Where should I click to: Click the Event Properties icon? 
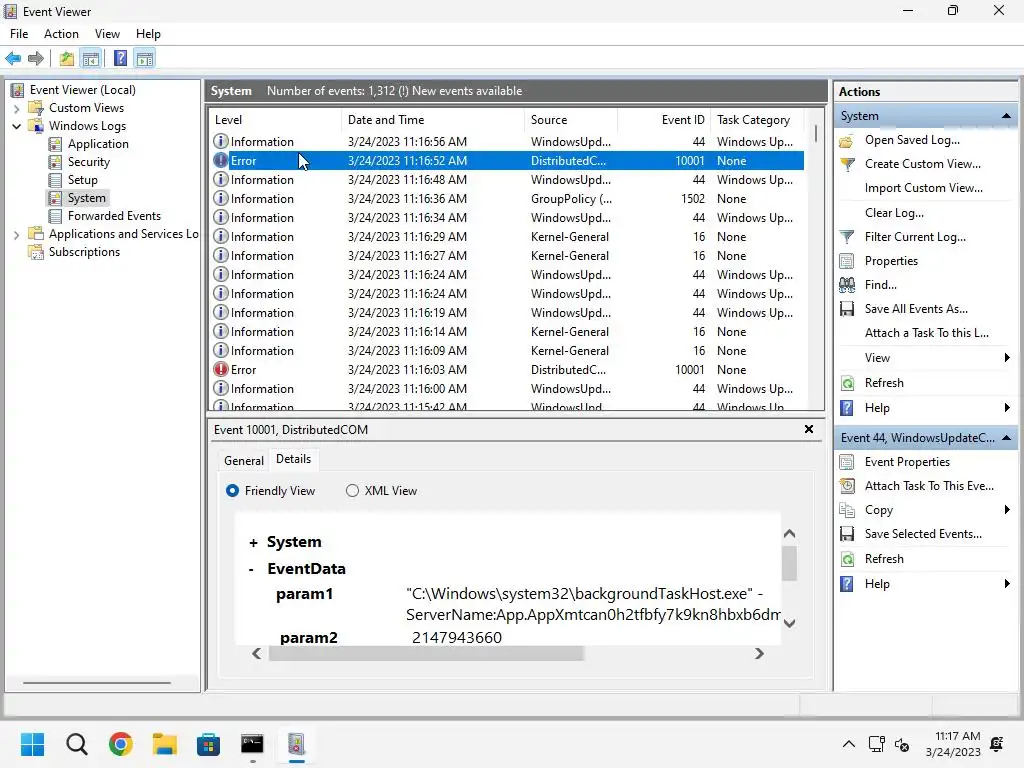[x=847, y=462]
